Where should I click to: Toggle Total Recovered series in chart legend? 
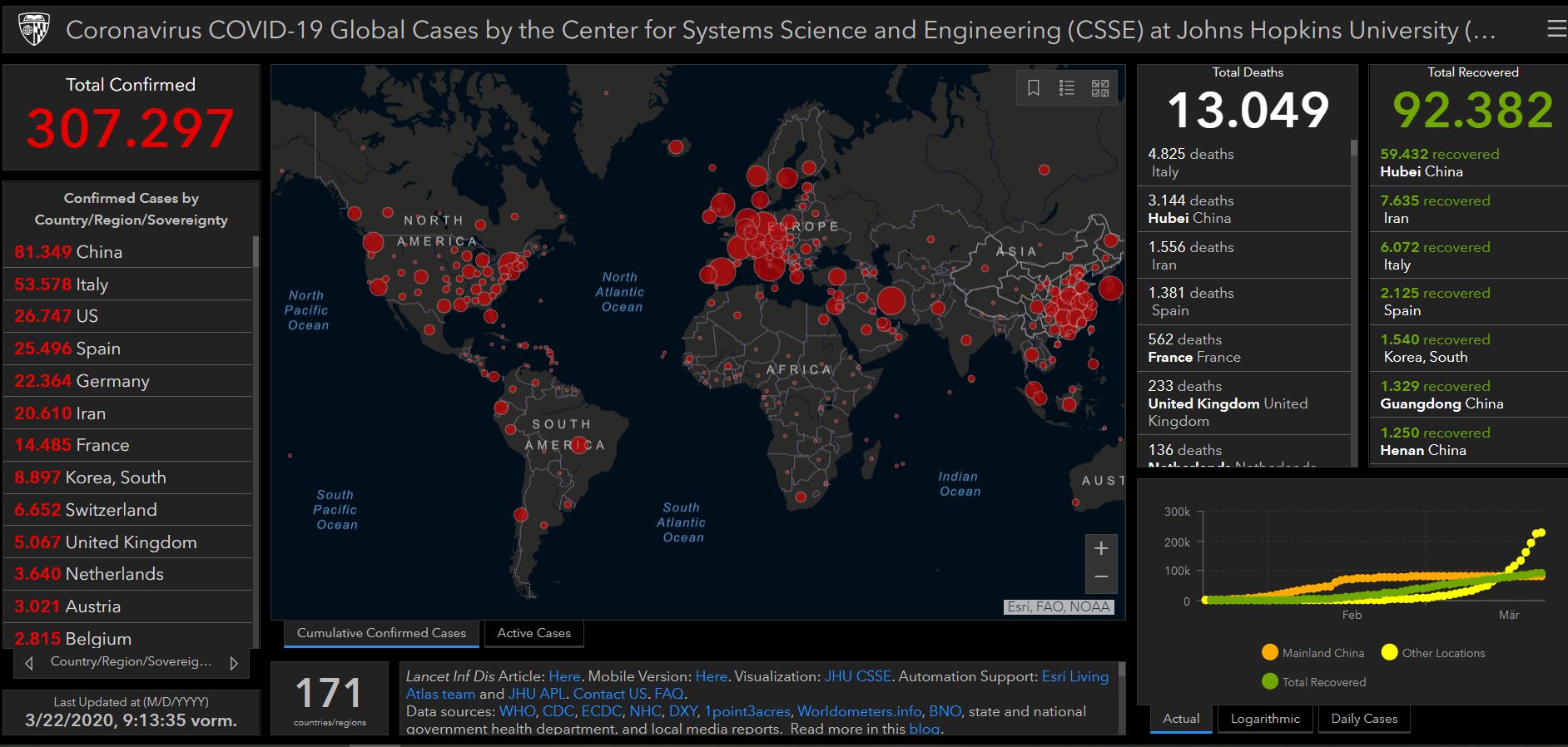click(1314, 682)
